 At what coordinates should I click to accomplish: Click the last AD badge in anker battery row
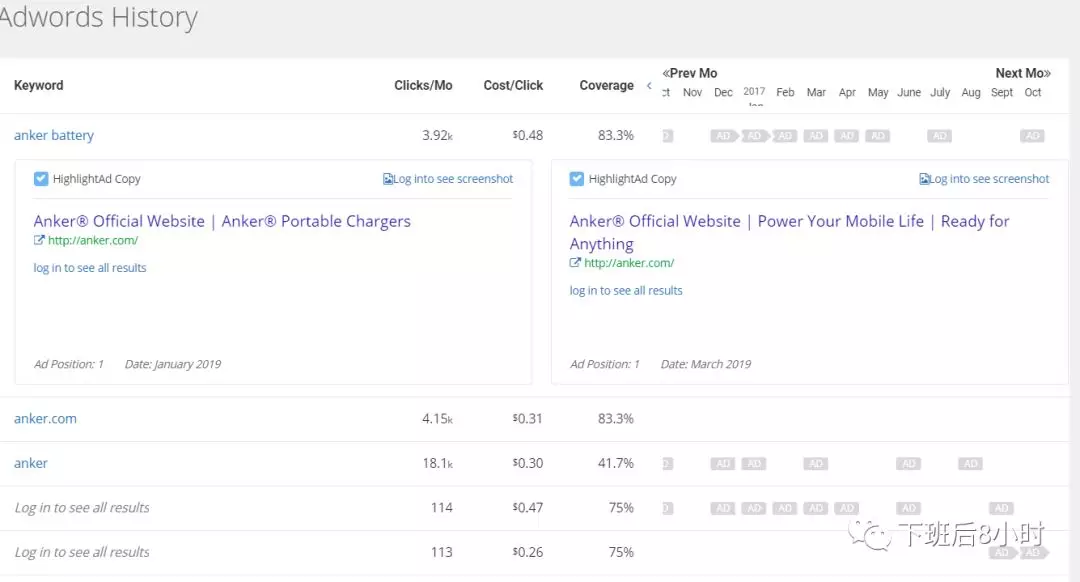pyautogui.click(x=1032, y=136)
